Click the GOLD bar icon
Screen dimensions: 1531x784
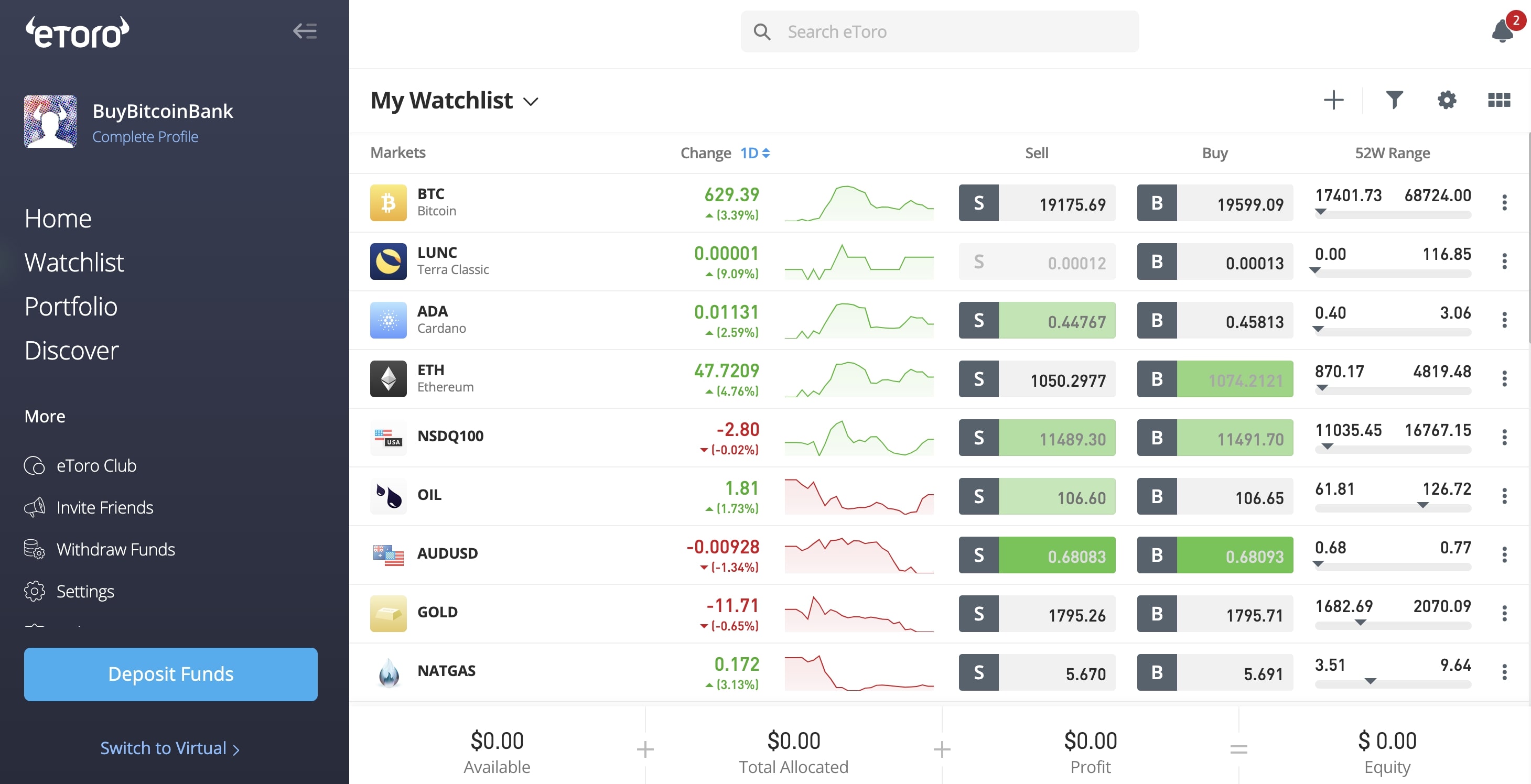tap(388, 614)
